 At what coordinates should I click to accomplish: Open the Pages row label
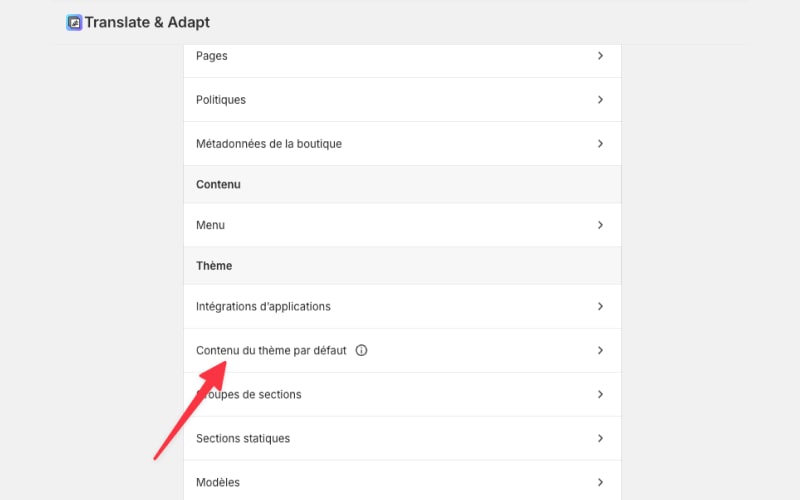tap(212, 56)
